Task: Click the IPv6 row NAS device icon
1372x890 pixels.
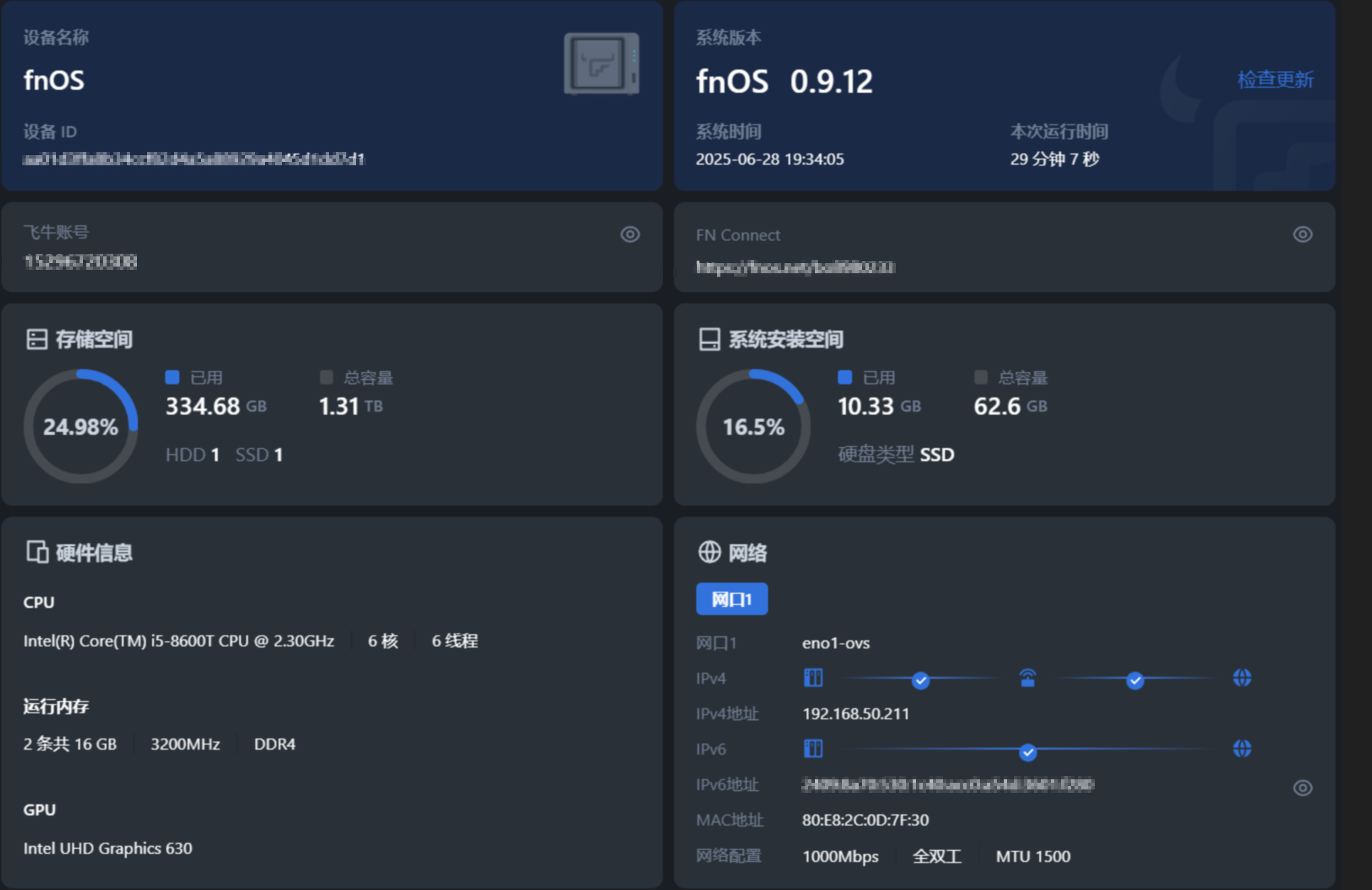Action: click(x=813, y=748)
